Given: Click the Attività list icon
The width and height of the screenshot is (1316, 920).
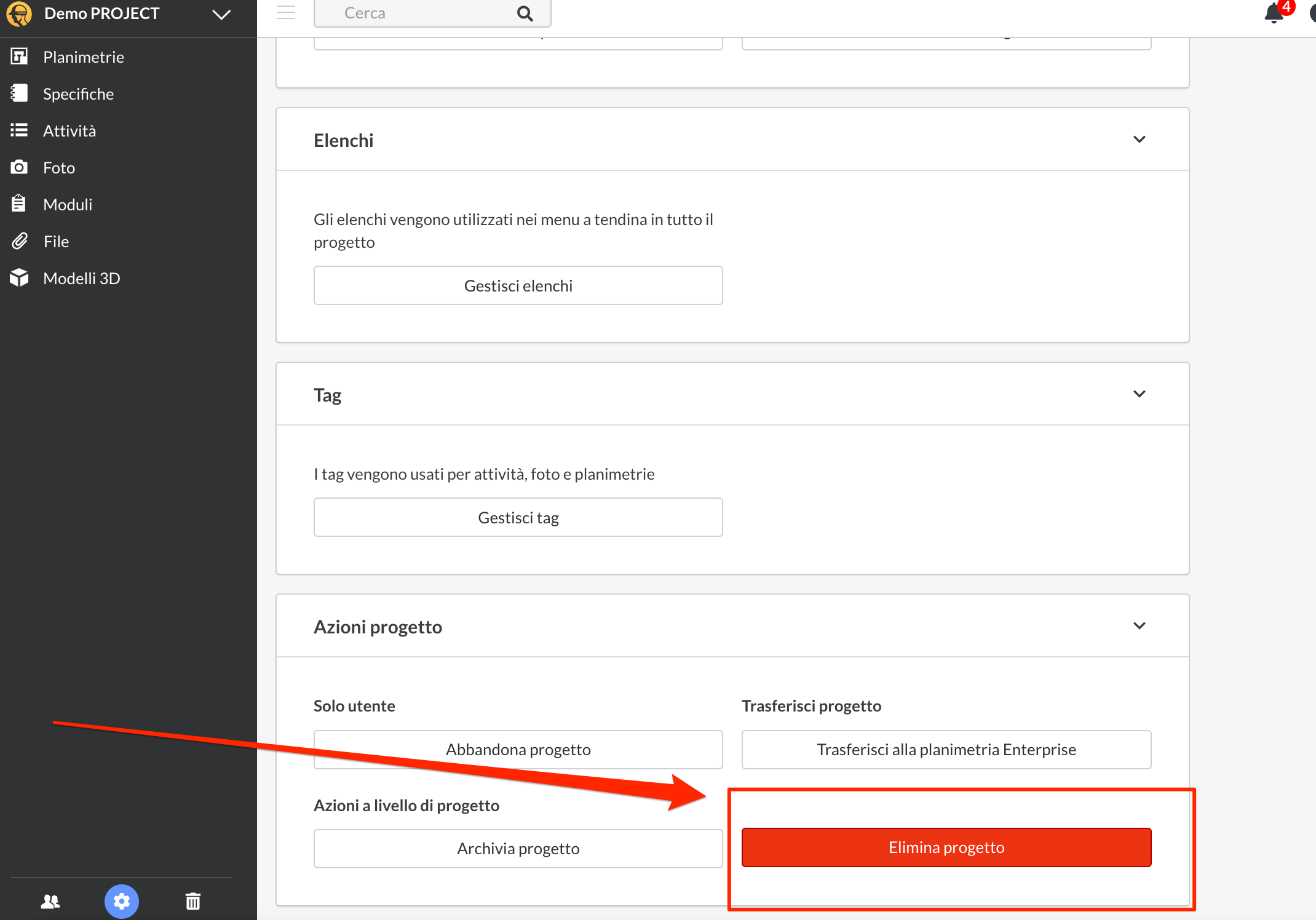Looking at the screenshot, I should point(19,130).
